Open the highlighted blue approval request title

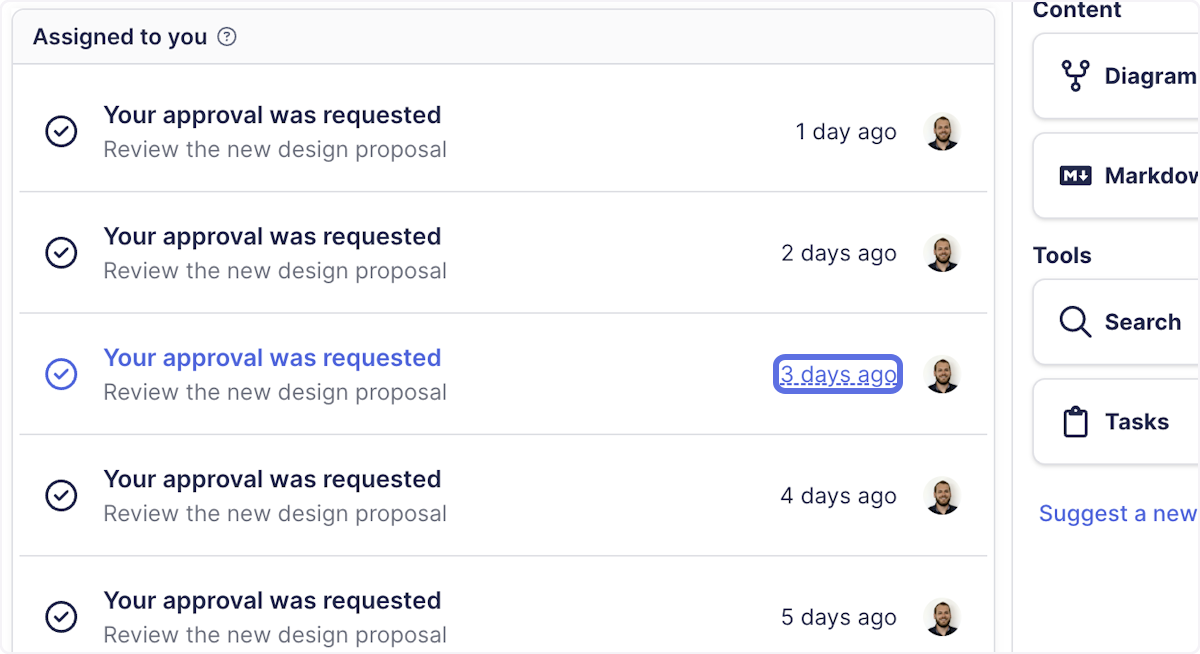coord(272,358)
